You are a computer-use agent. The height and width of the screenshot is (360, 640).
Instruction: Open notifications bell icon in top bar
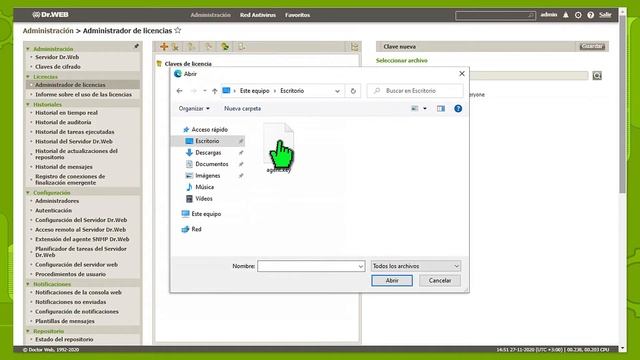(566, 15)
